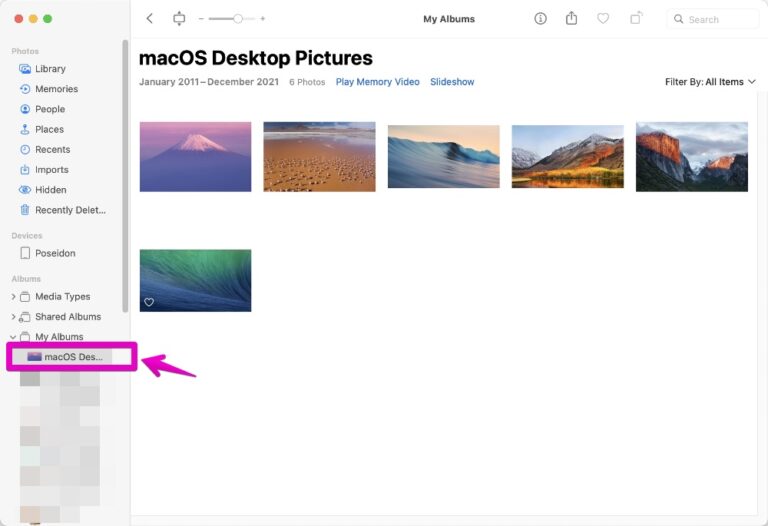
Task: Click the Recently Deleted trash icon
Action: (24, 210)
